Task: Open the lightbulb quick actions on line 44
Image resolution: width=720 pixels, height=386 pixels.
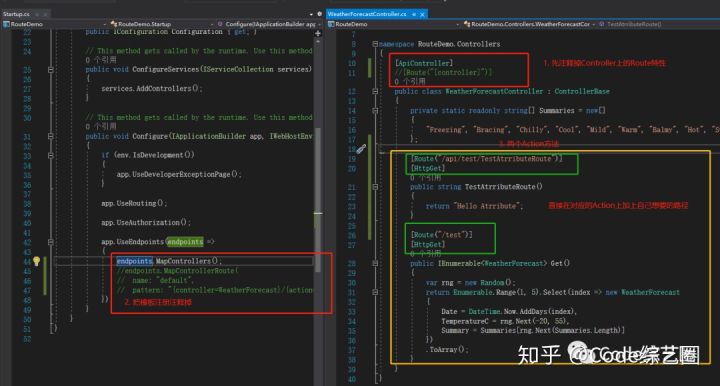Action: (x=37, y=261)
